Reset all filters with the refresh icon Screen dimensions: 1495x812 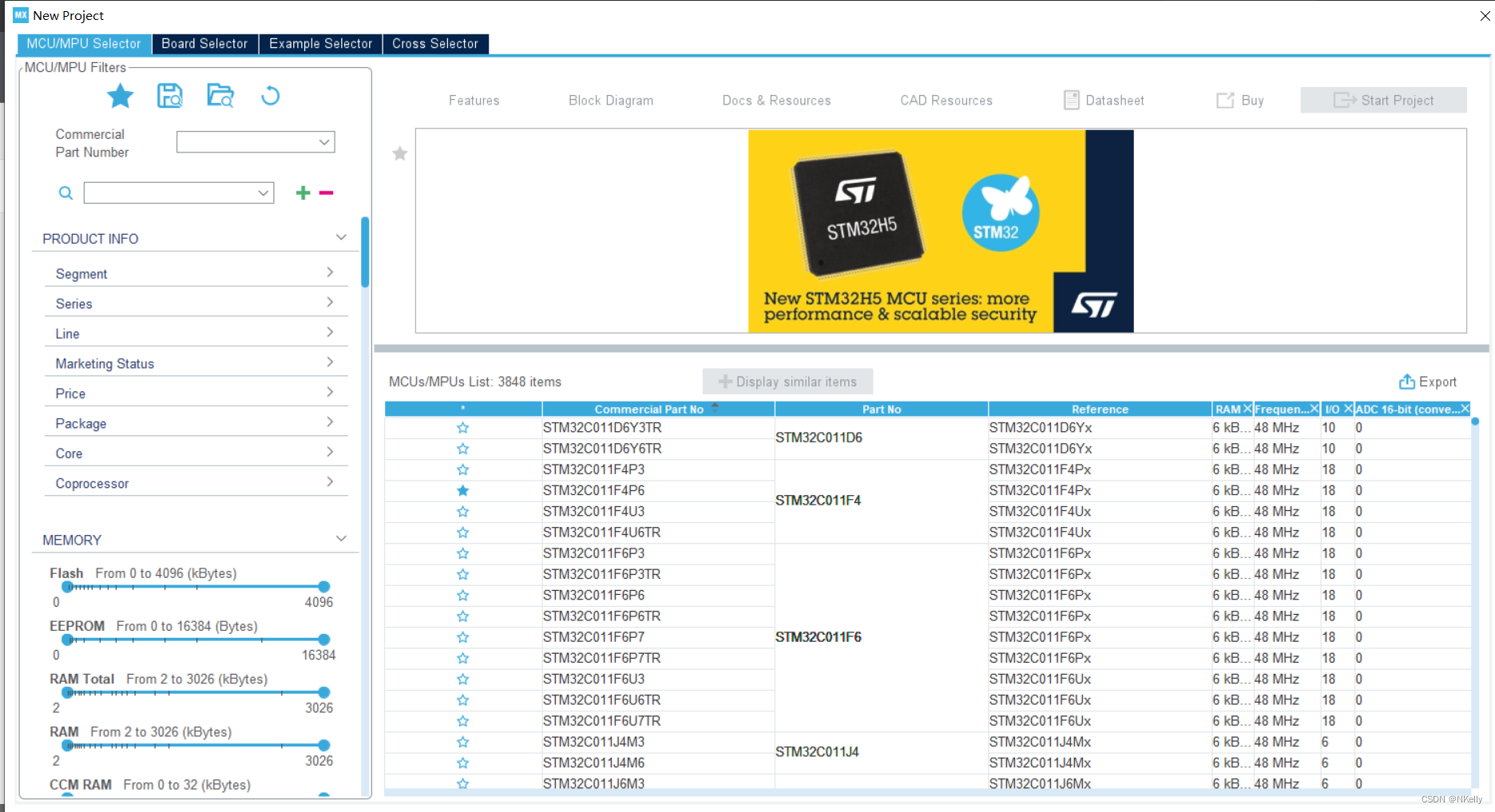[271, 96]
